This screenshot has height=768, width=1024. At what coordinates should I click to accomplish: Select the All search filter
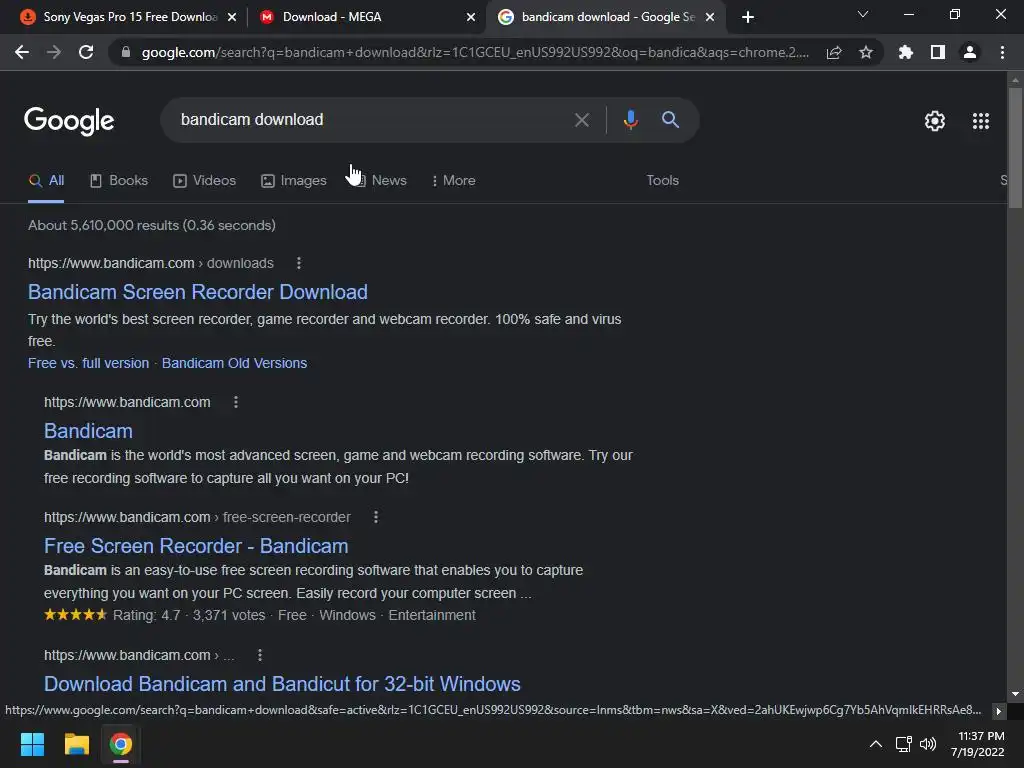[x=46, y=180]
